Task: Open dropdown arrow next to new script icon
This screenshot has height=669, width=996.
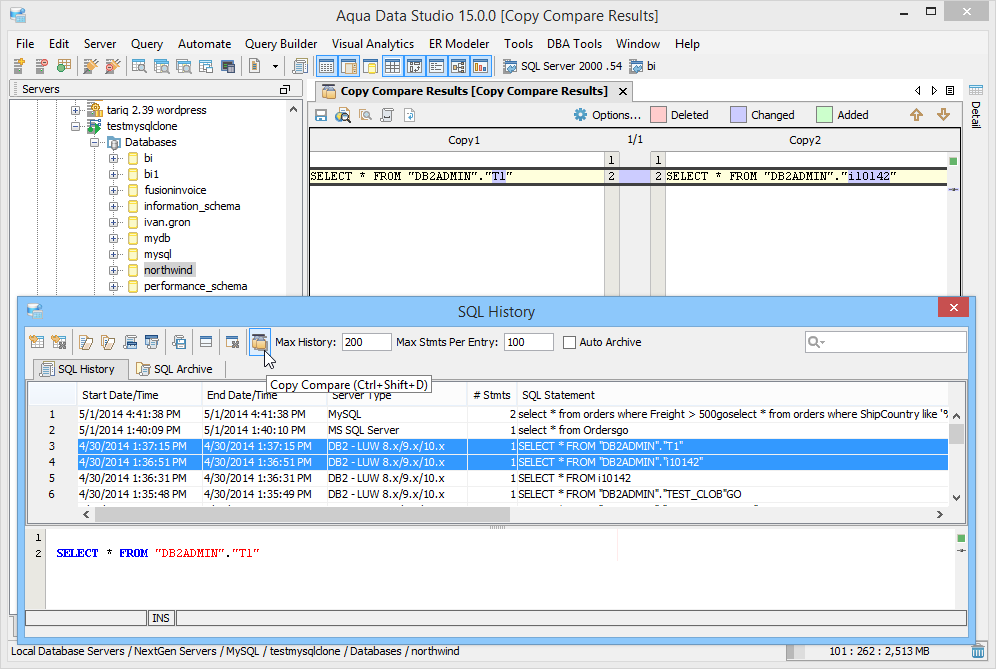Action: click(x=275, y=66)
